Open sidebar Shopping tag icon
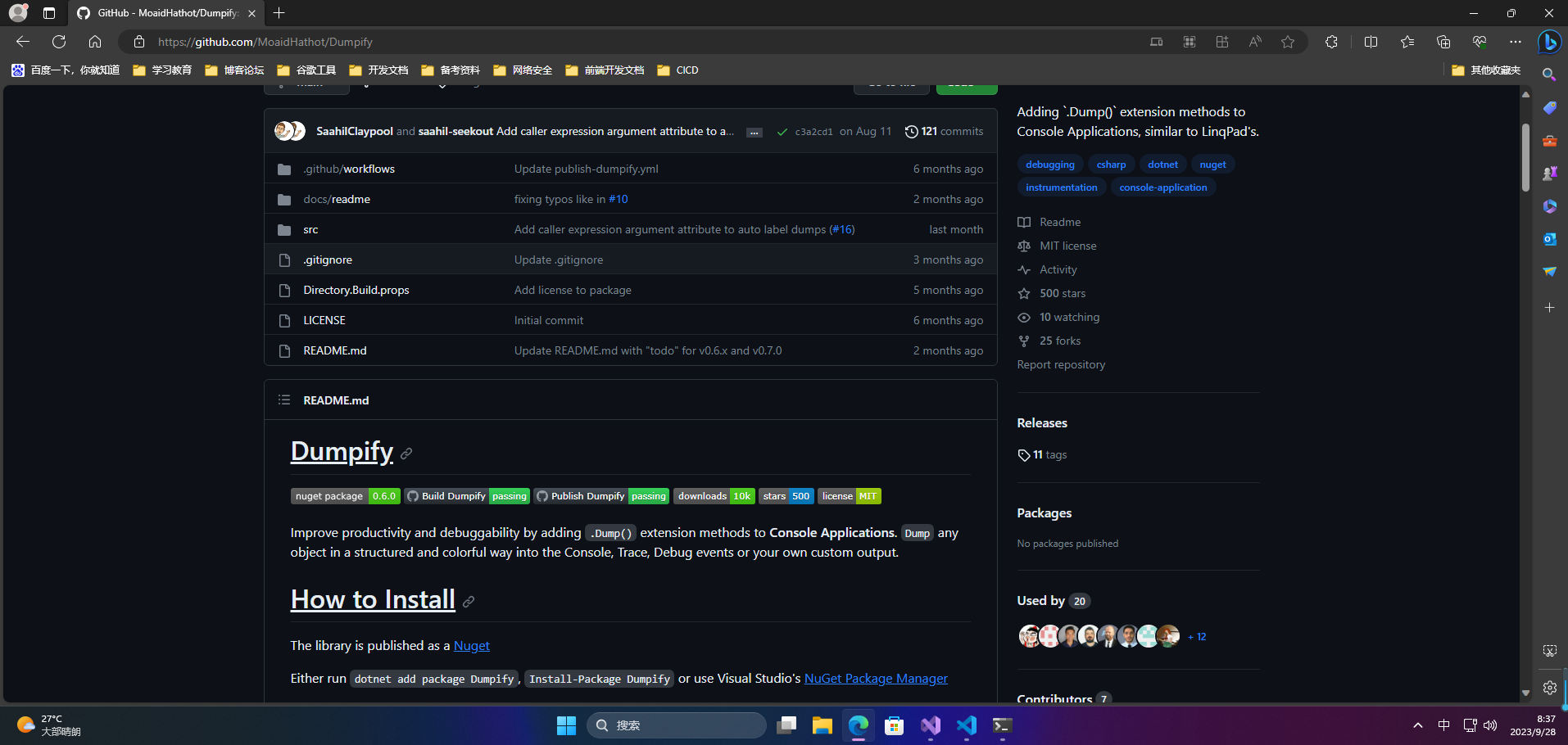 click(x=1549, y=108)
